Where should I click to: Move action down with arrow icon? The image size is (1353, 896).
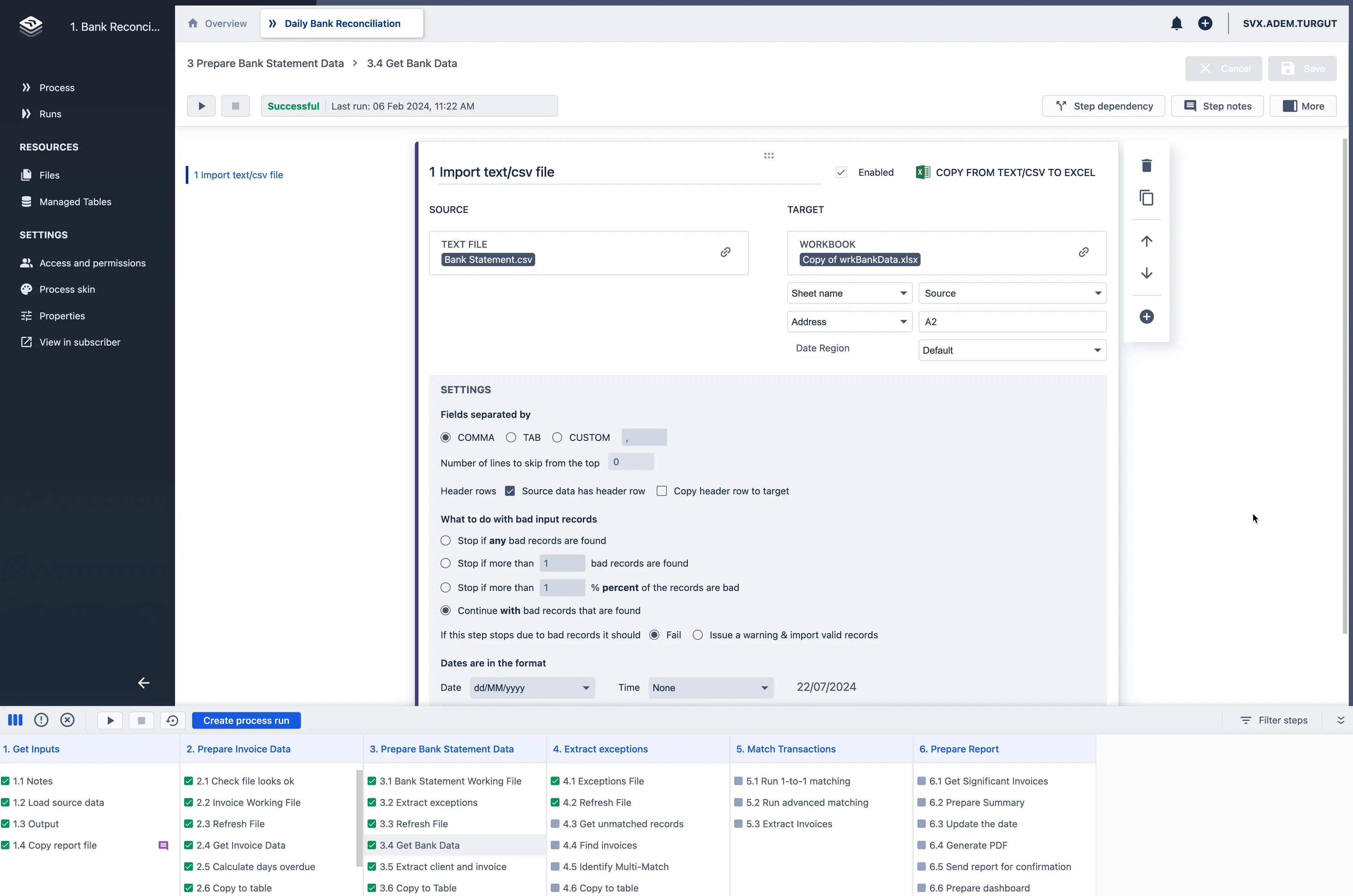(1146, 273)
